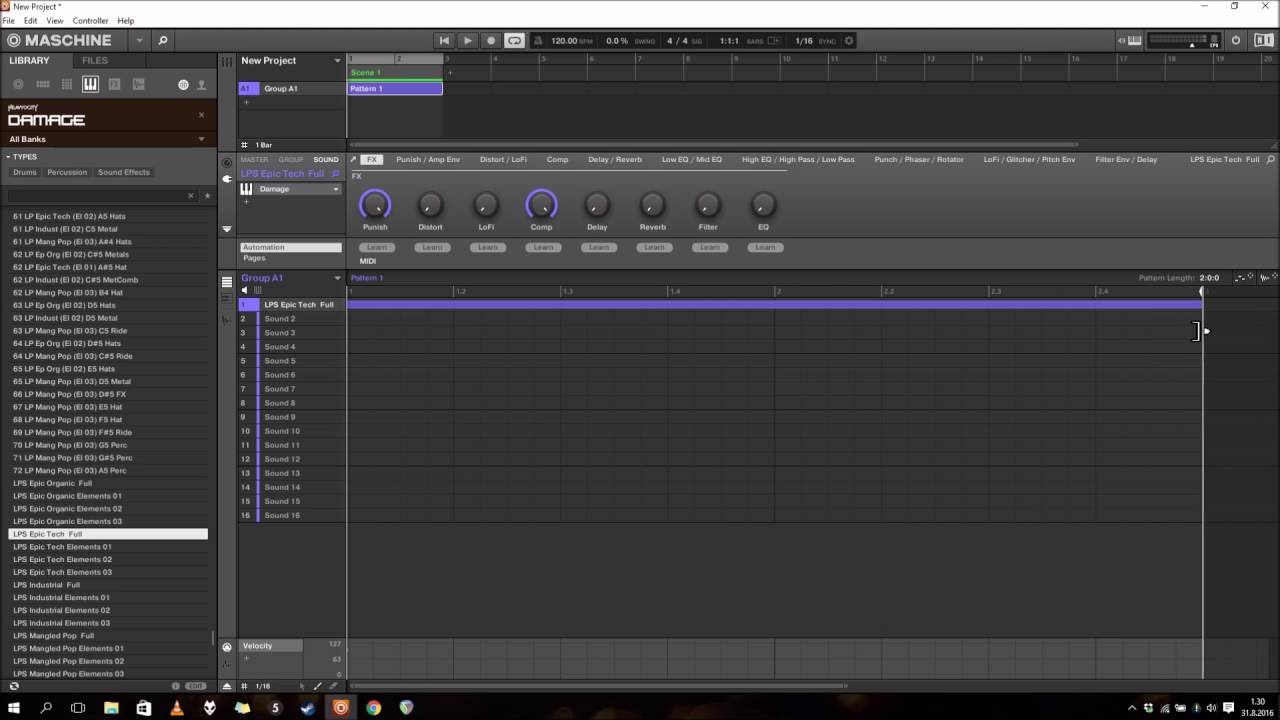Select preset LPS Epic Organic Full
Viewport: 1280px width, 720px height.
coord(108,483)
